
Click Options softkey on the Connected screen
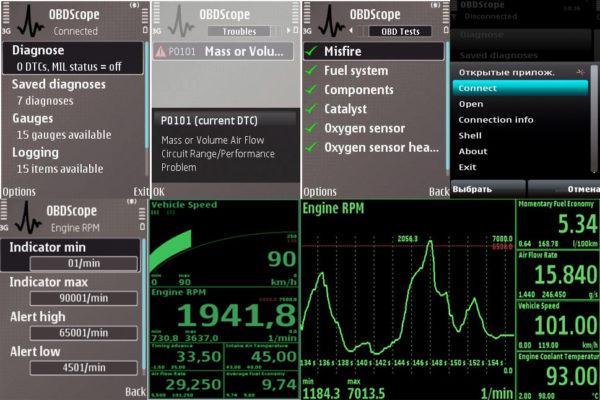pos(19,191)
